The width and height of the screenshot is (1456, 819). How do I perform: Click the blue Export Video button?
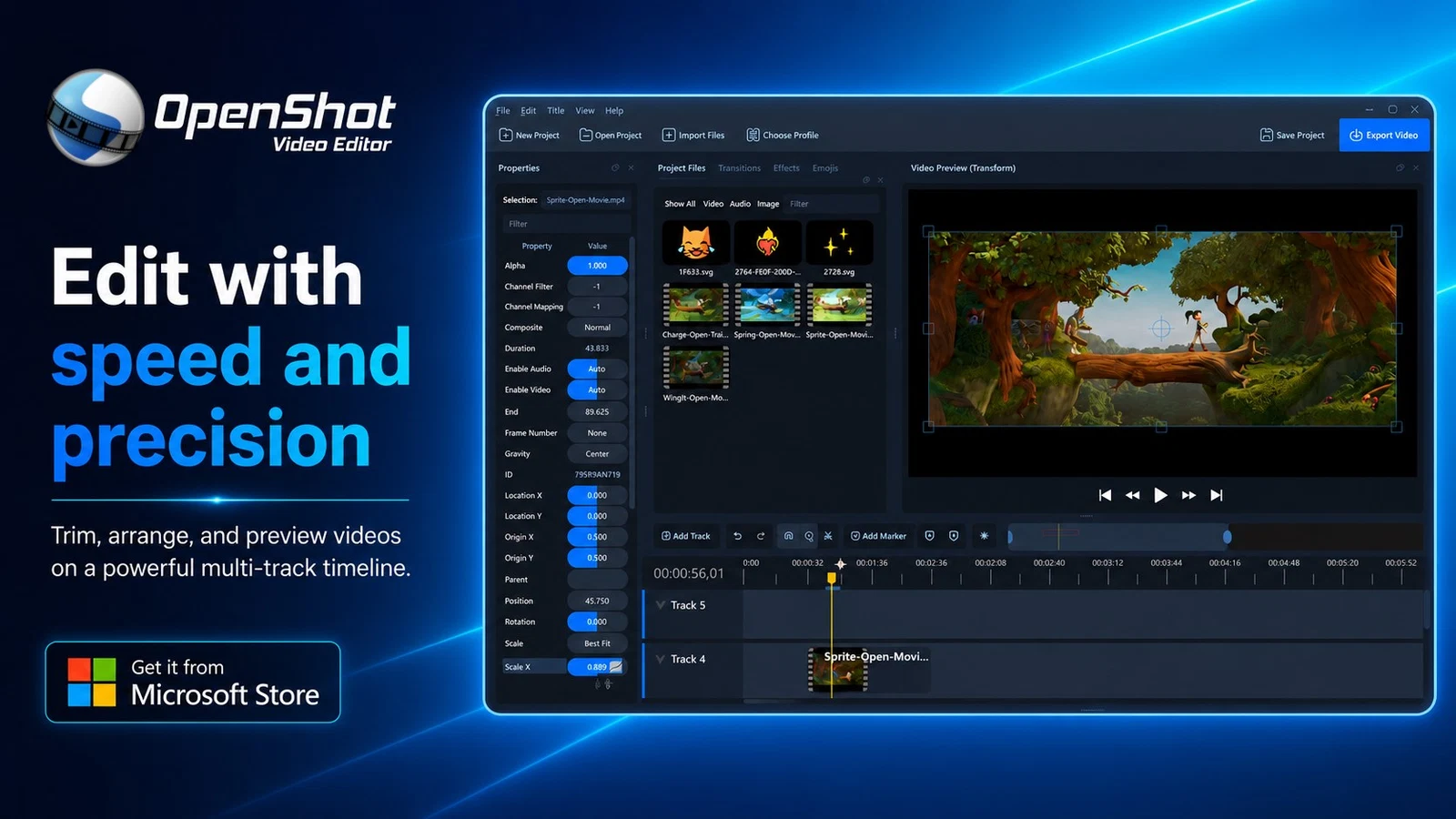(x=1384, y=136)
